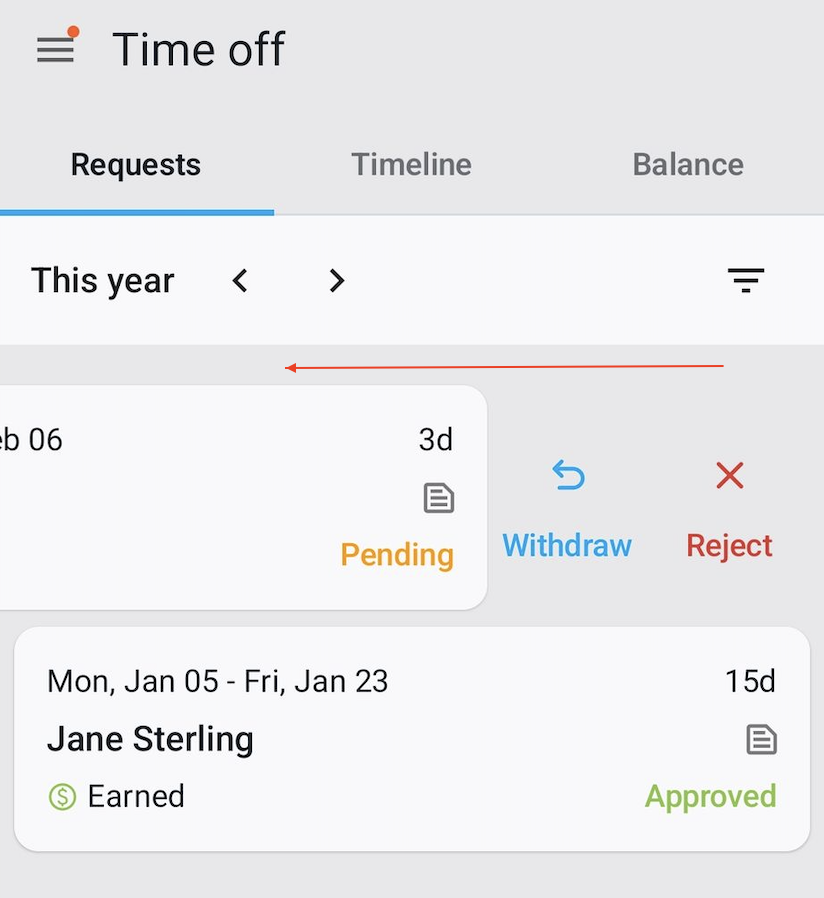
Task: Open the hamburger navigation menu
Action: 55,50
